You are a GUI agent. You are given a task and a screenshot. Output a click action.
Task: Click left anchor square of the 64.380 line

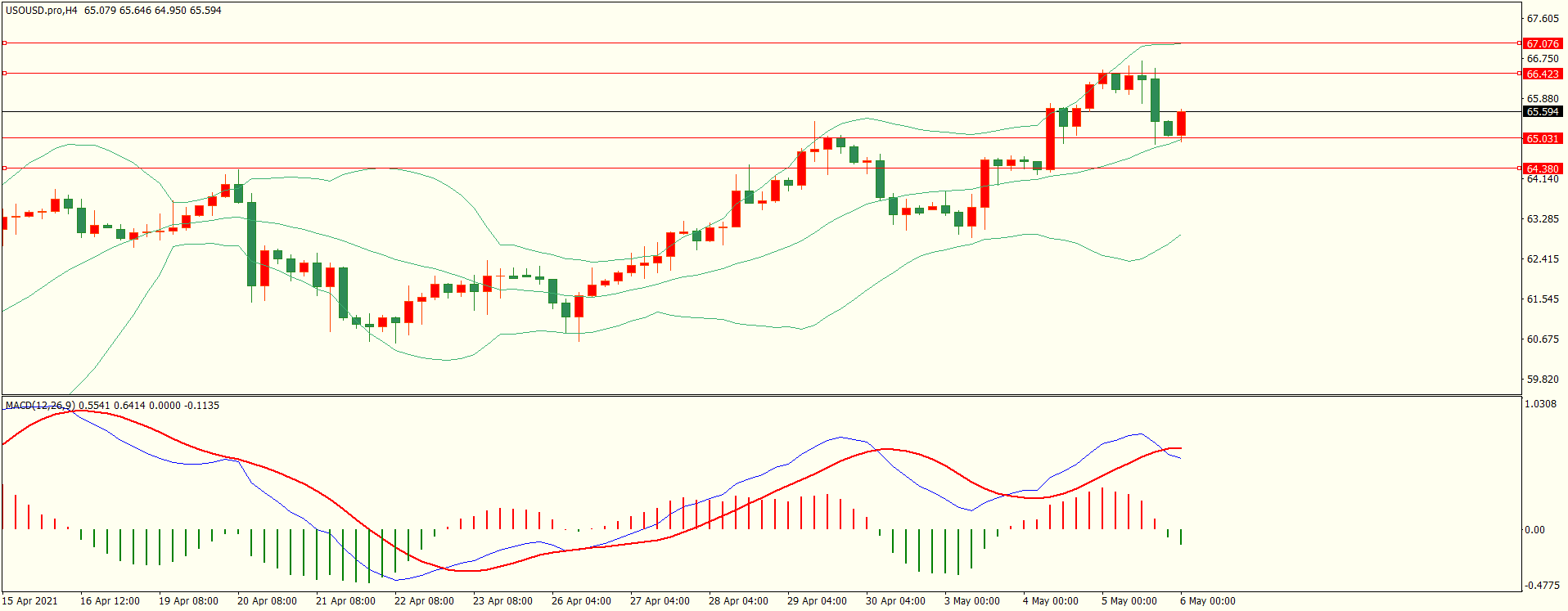[x=5, y=168]
